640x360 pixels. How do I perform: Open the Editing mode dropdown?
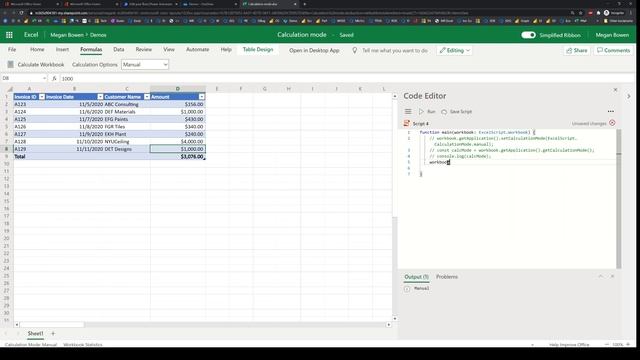(454, 50)
